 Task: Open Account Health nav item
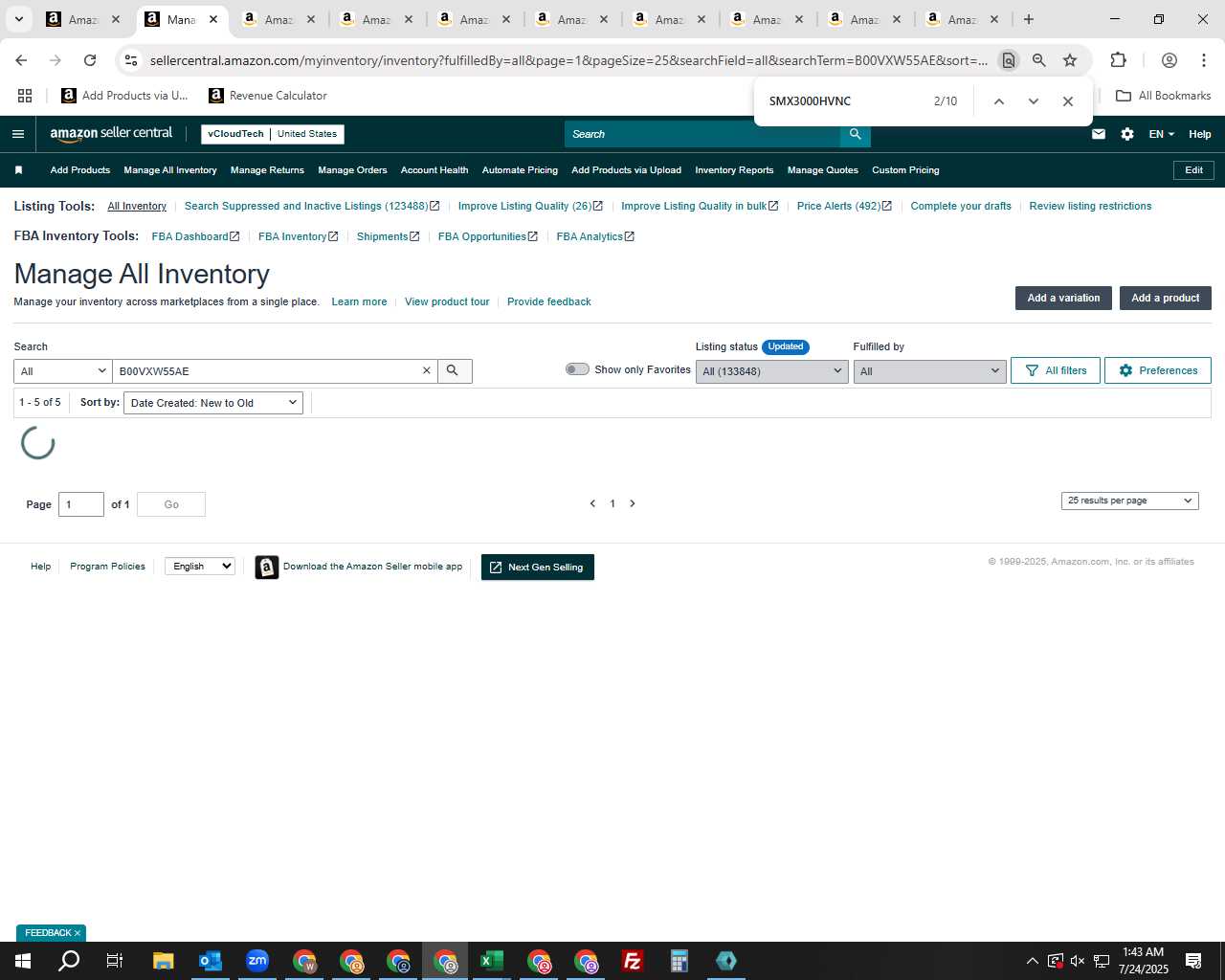click(434, 170)
